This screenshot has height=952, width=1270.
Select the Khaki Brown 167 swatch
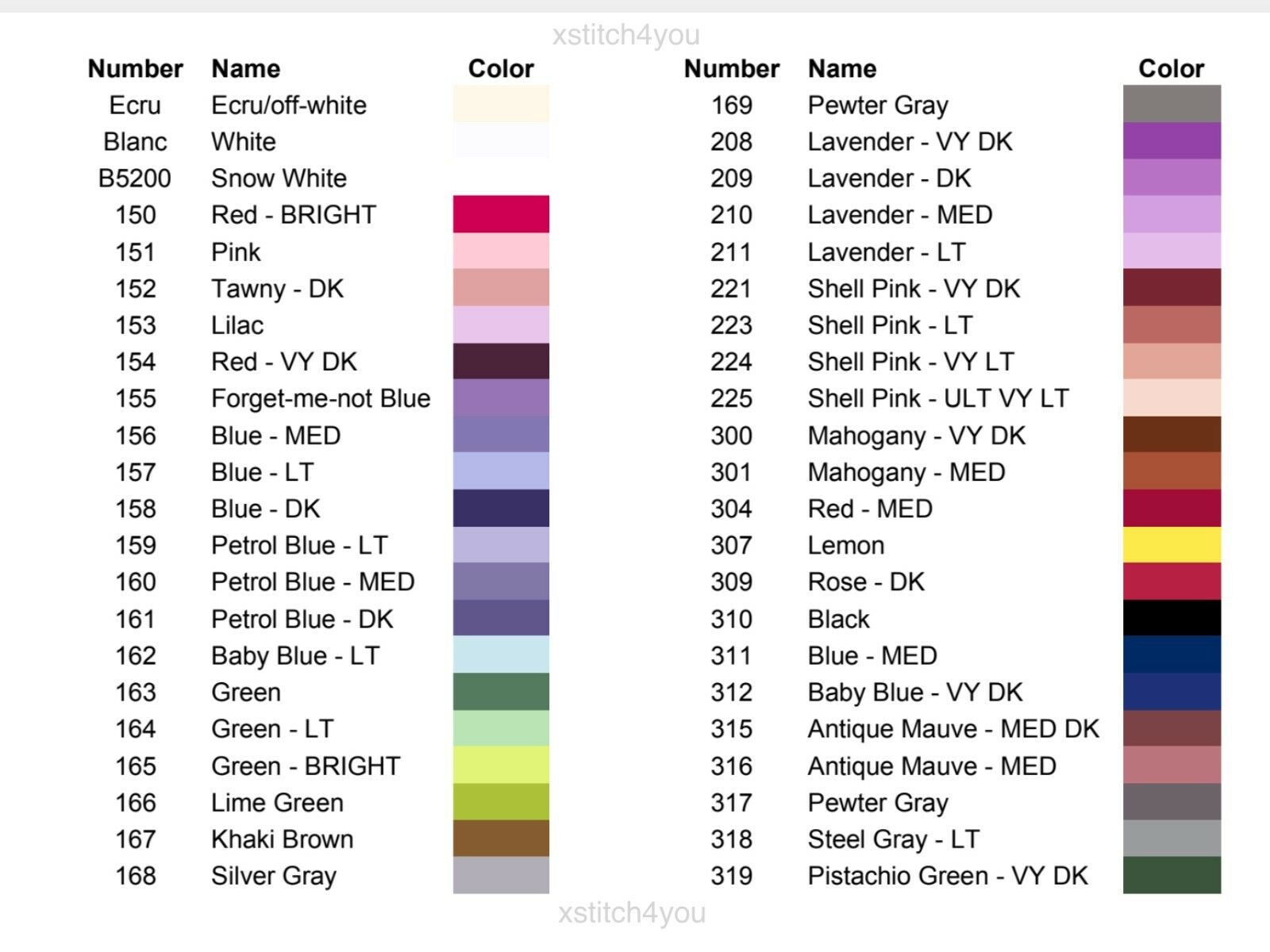(501, 839)
